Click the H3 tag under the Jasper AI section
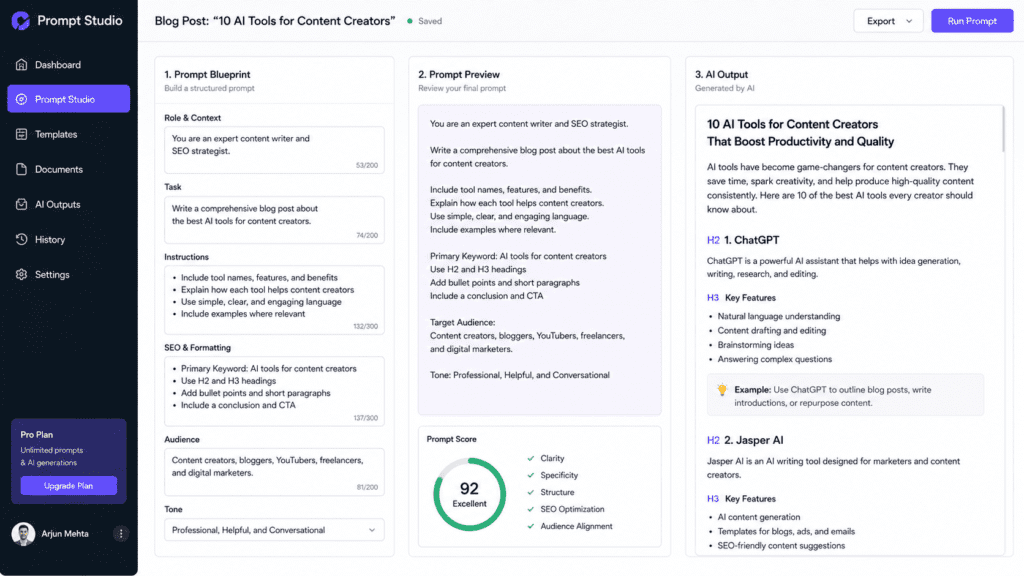The image size is (1024, 576). 713,499
